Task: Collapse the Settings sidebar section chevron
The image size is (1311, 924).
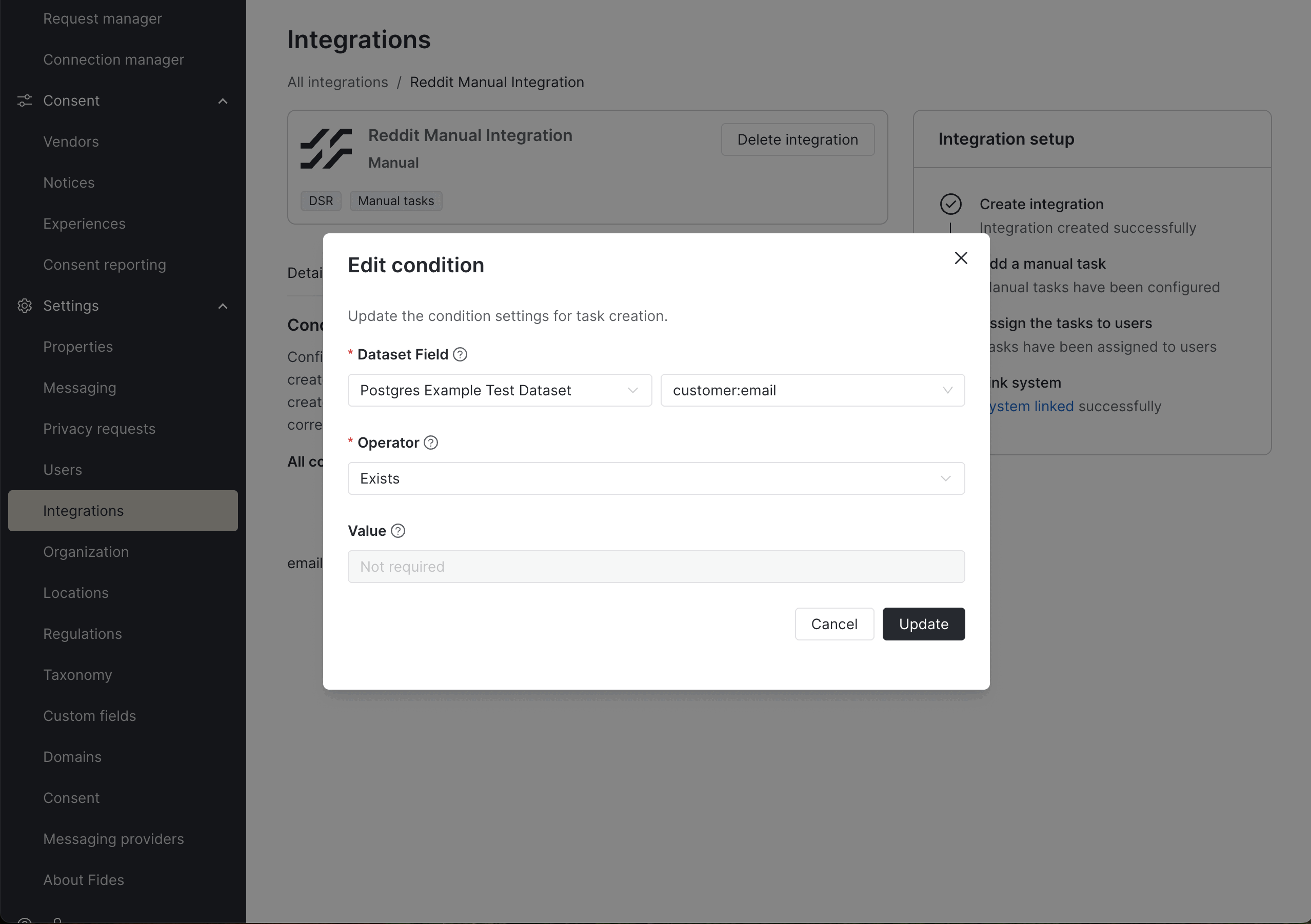Action: click(x=223, y=306)
